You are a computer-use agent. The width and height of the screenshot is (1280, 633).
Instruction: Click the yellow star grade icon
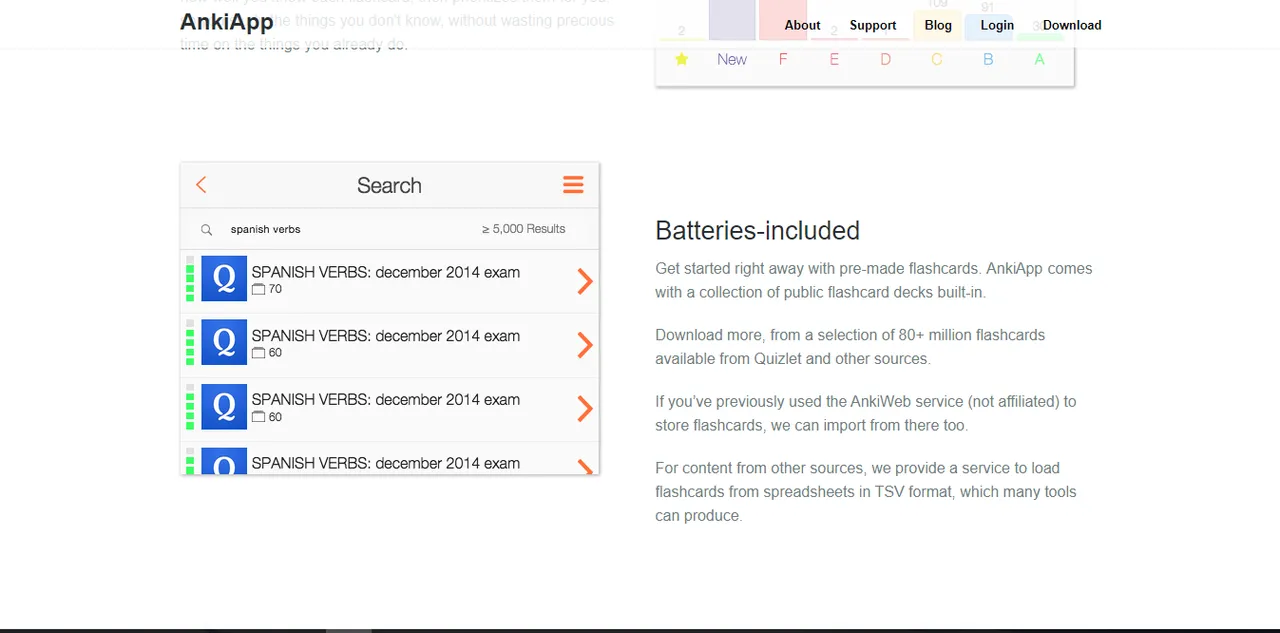[x=682, y=59]
